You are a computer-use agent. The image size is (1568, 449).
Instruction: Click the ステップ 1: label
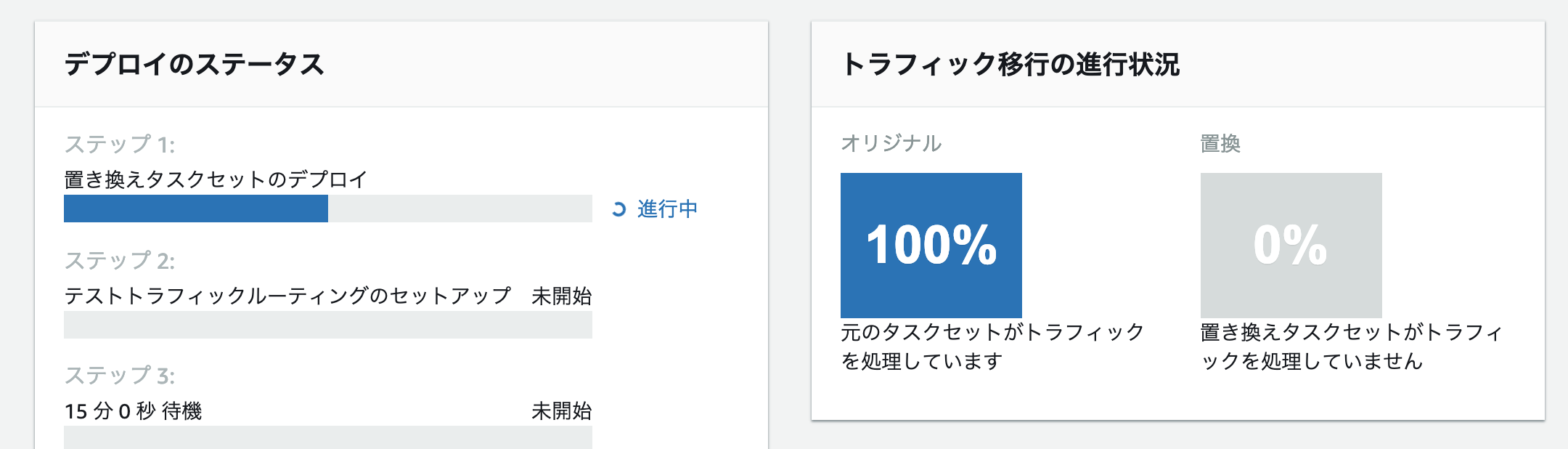click(x=120, y=145)
